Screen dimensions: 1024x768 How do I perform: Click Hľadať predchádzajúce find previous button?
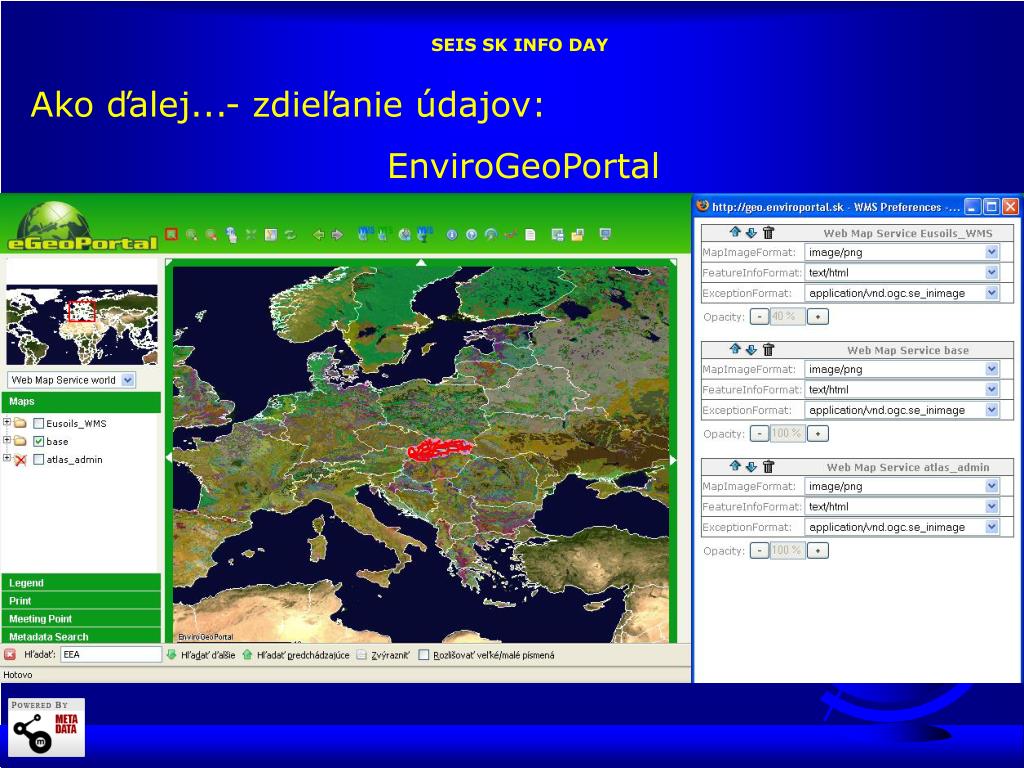pos(296,654)
